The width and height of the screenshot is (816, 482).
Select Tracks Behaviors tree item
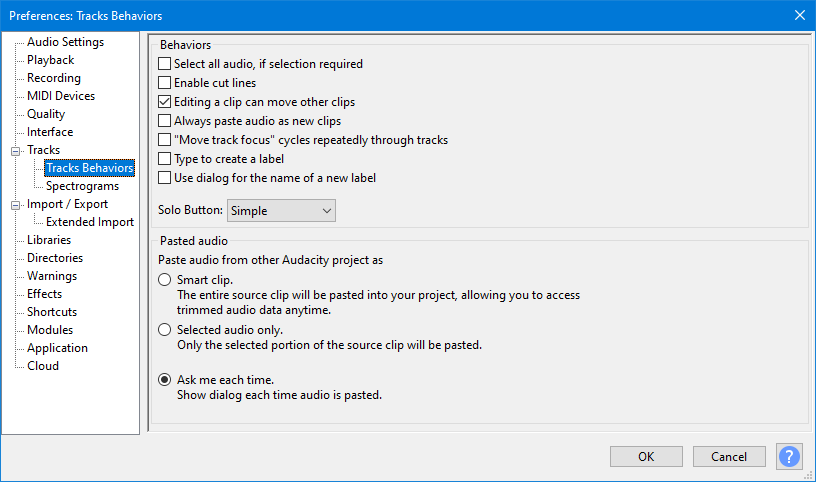click(x=90, y=168)
